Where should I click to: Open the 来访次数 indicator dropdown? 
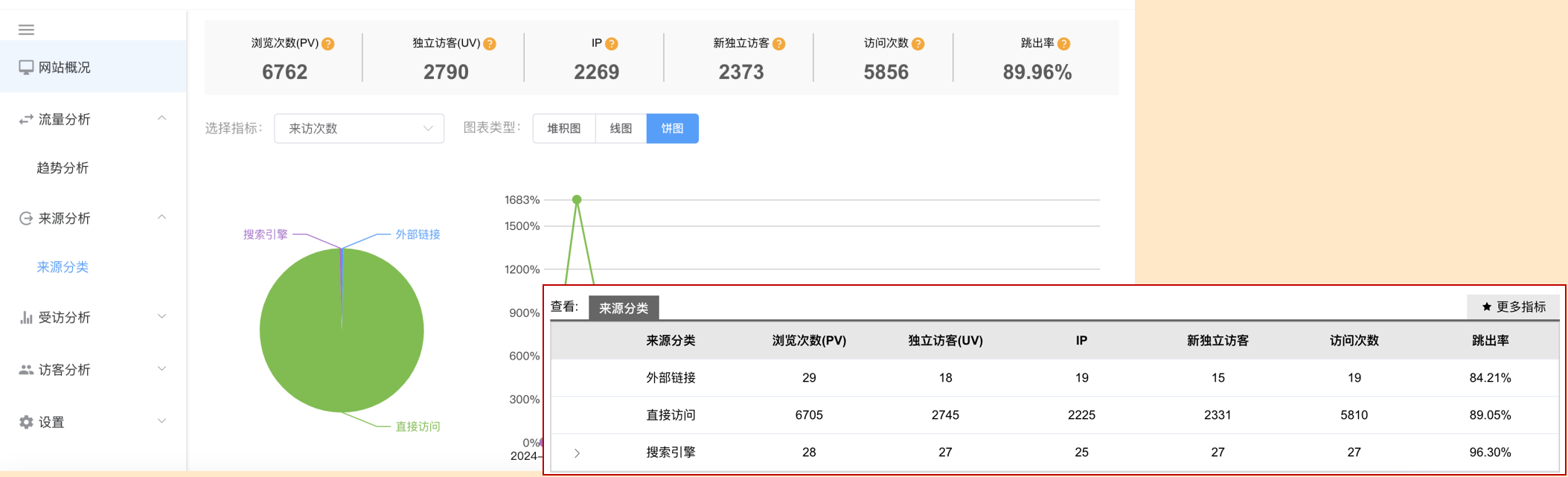click(359, 129)
